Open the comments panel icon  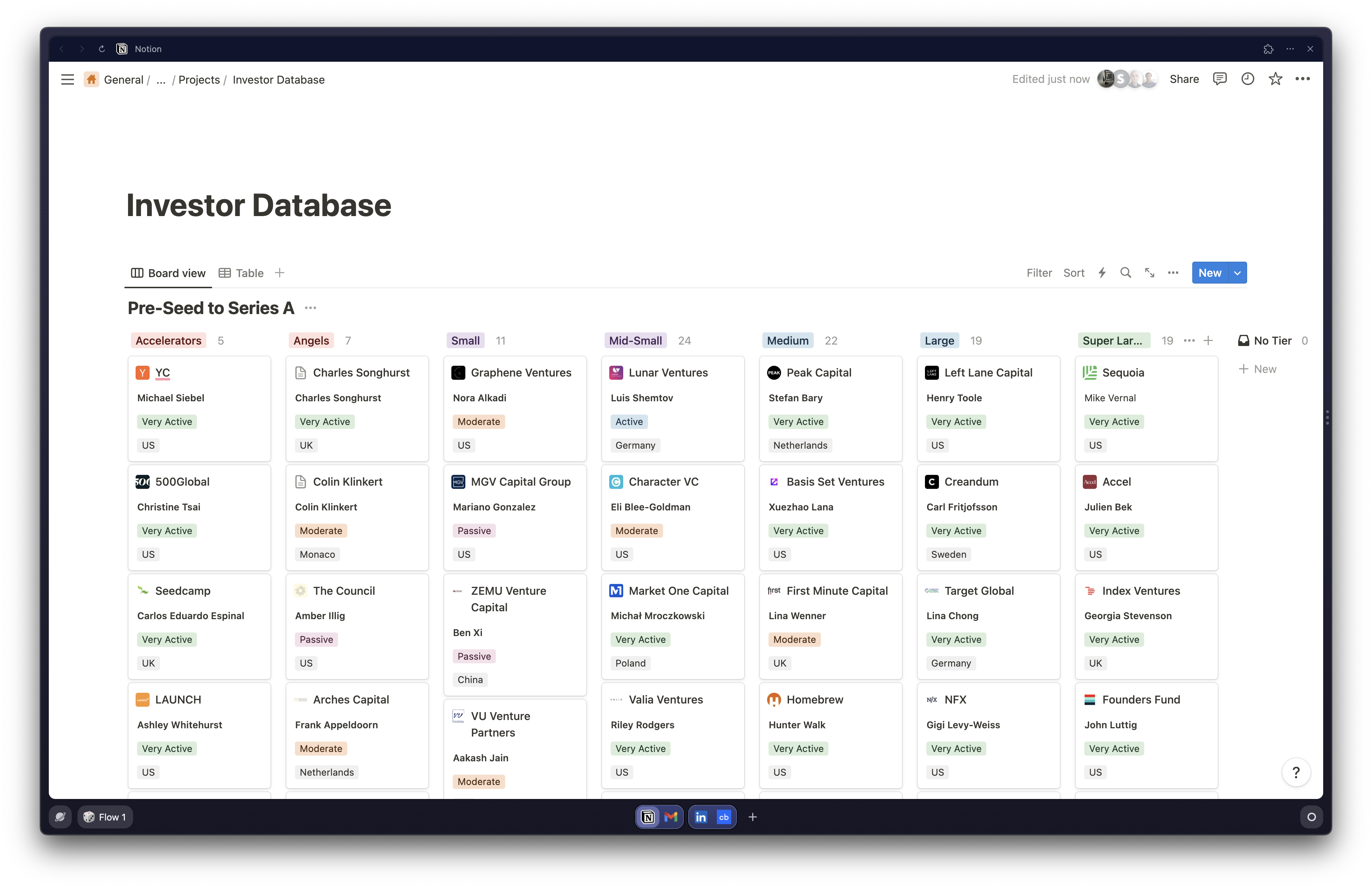(x=1219, y=79)
